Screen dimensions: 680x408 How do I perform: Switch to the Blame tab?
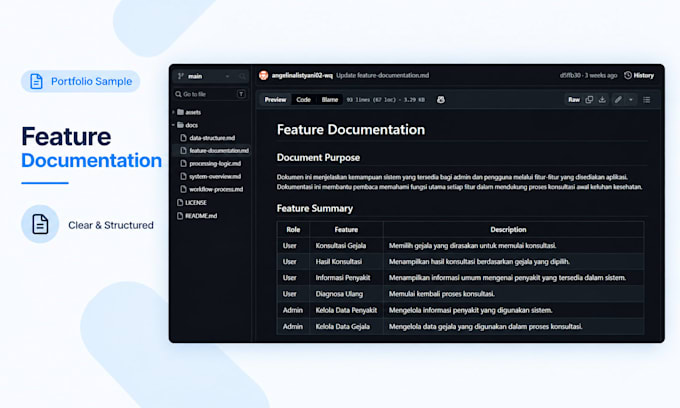pos(330,100)
